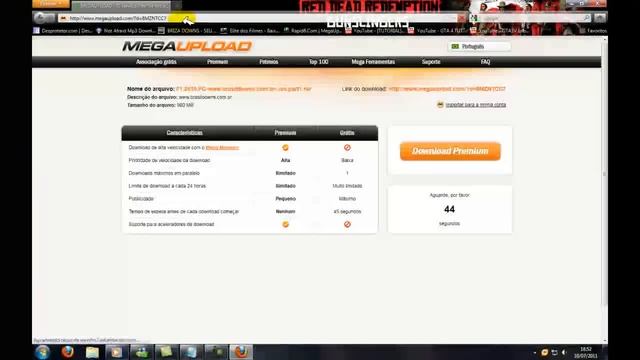Open the Mega Ferramentas menu item
This screenshot has width=640, height=360.
[x=373, y=62]
